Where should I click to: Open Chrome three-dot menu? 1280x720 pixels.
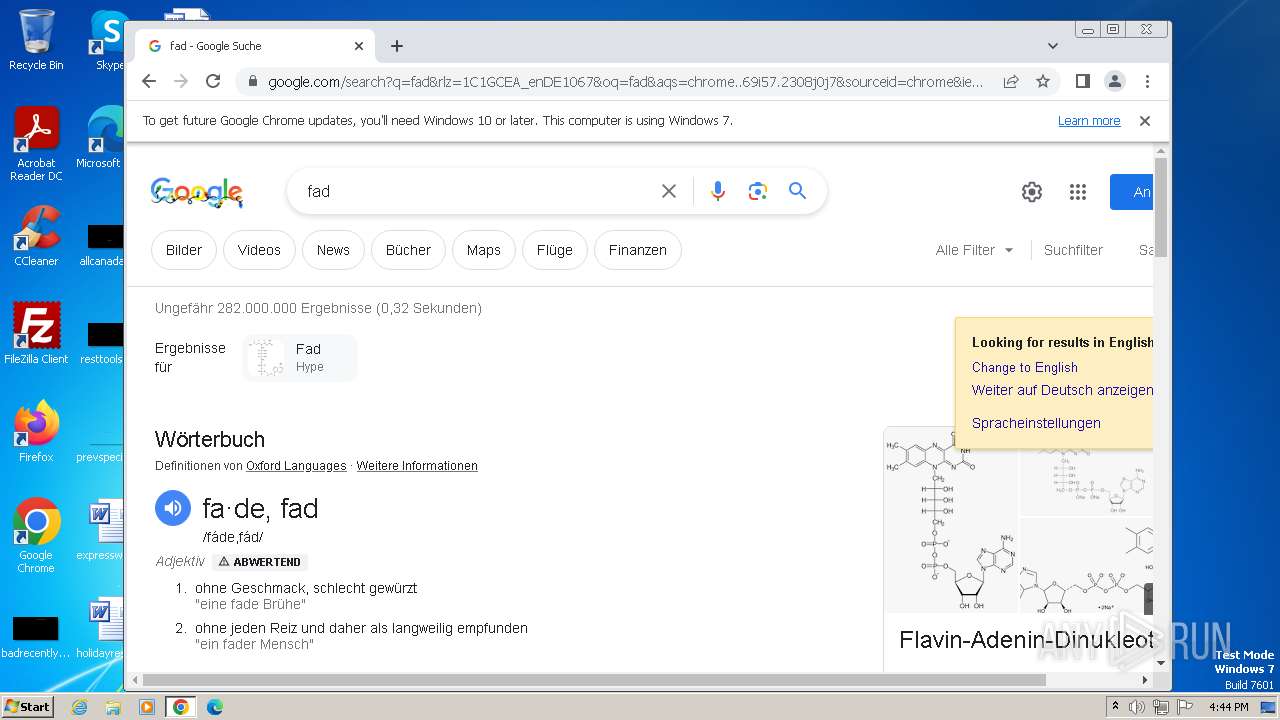[1147, 81]
